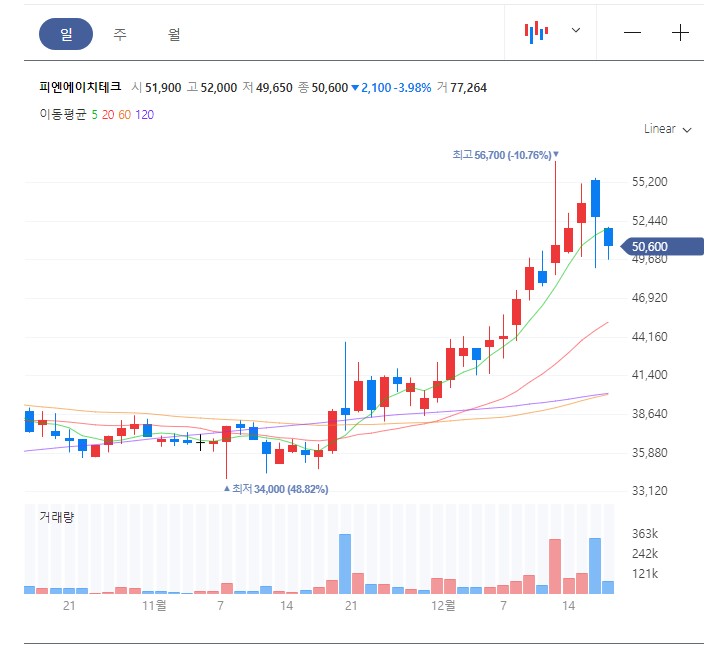Select the daily 일 chart tab
Image resolution: width=718 pixels, height=668 pixels.
coord(66,34)
